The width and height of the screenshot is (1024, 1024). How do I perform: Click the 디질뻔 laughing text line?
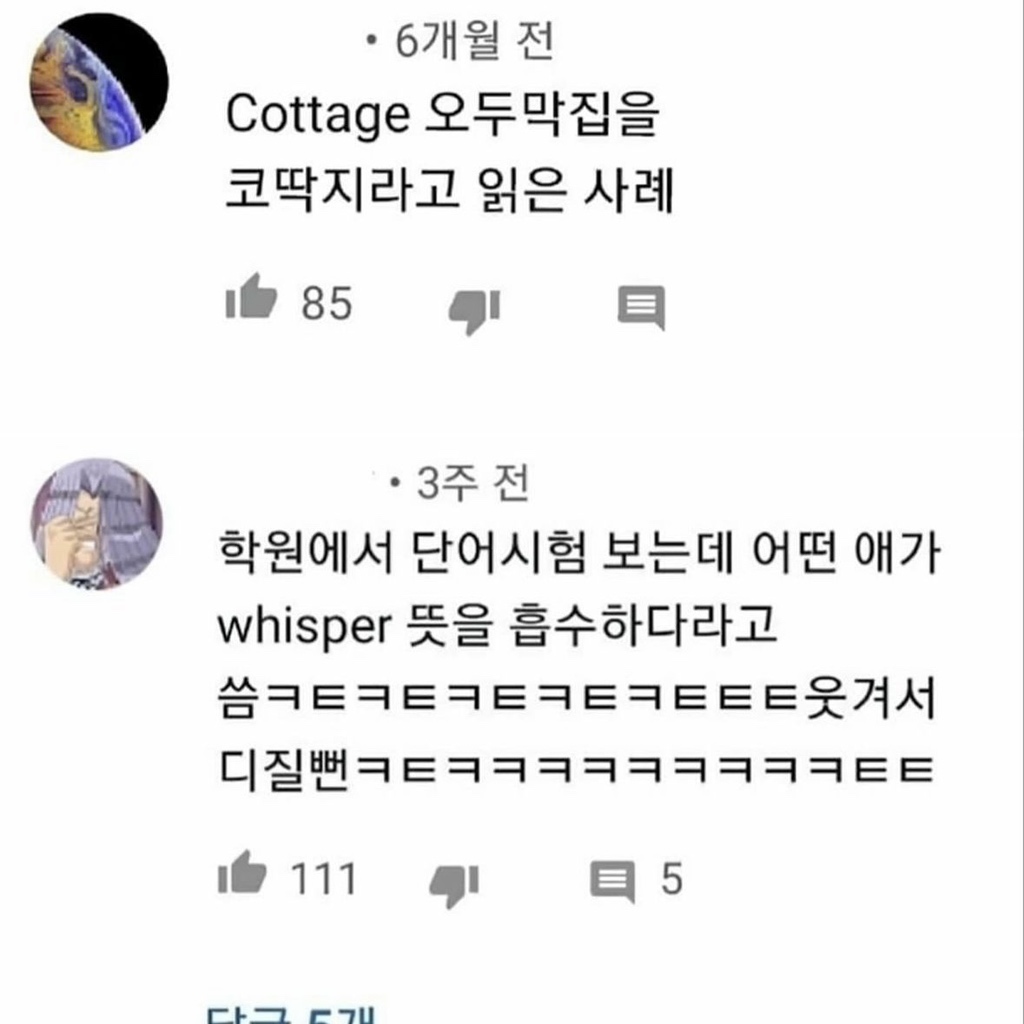click(x=576, y=769)
